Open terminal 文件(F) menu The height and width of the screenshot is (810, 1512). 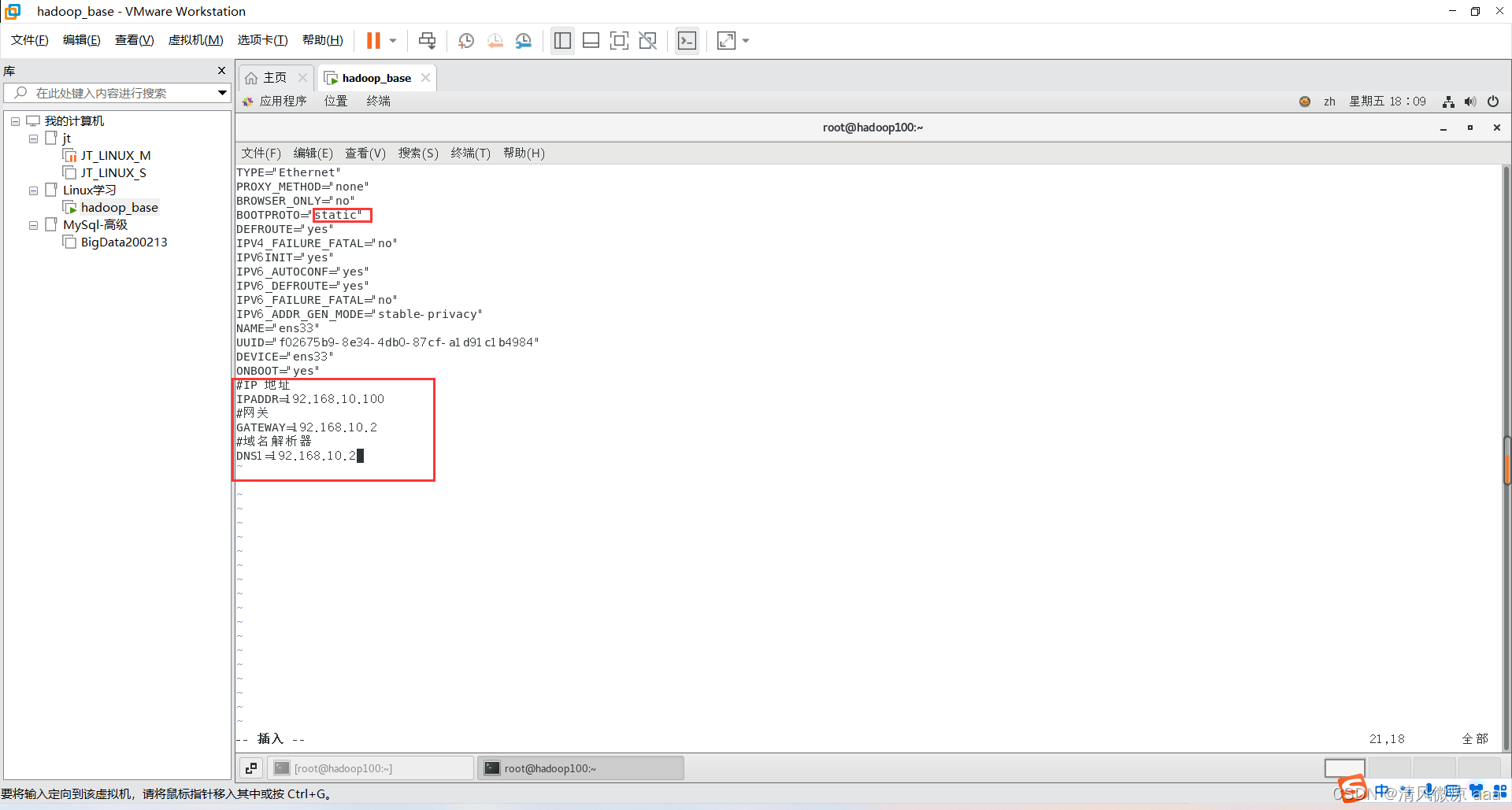[261, 153]
